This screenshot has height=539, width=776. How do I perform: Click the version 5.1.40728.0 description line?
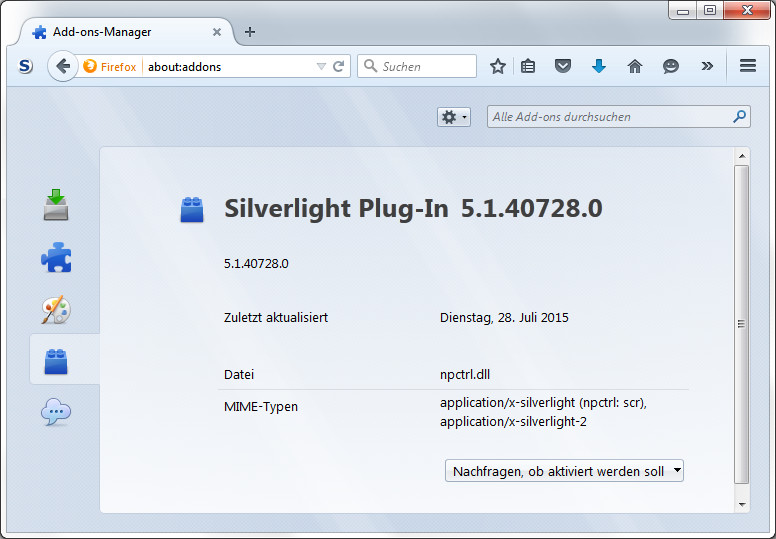[256, 263]
